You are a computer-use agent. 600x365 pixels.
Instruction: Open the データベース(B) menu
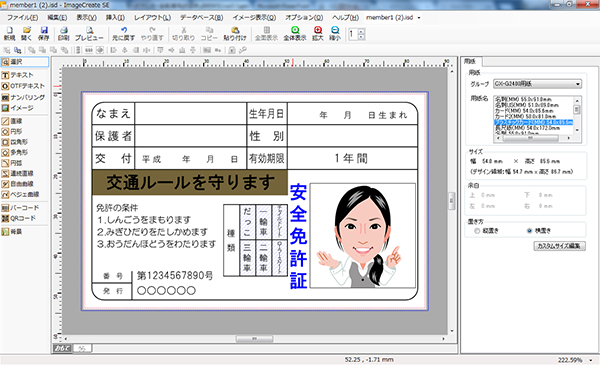tap(201, 18)
